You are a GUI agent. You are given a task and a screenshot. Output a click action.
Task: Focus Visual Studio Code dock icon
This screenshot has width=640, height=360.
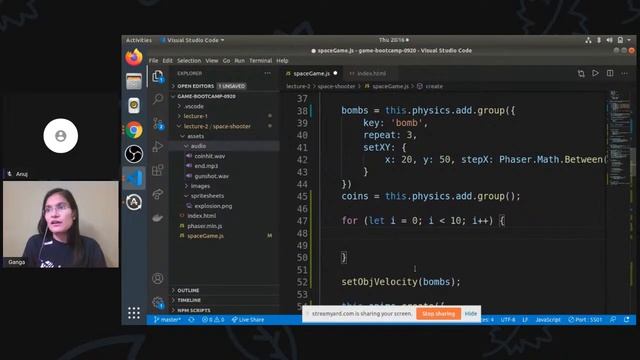[134, 178]
